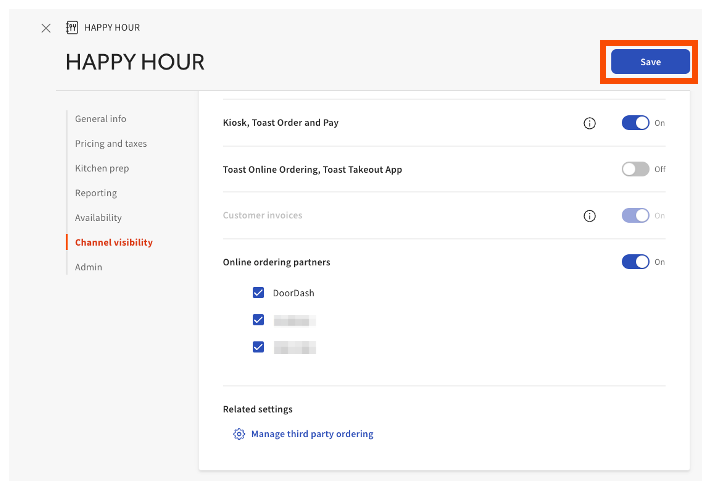716x496 pixels.
Task: Click the gear icon beside Manage third party ordering
Action: point(239,434)
